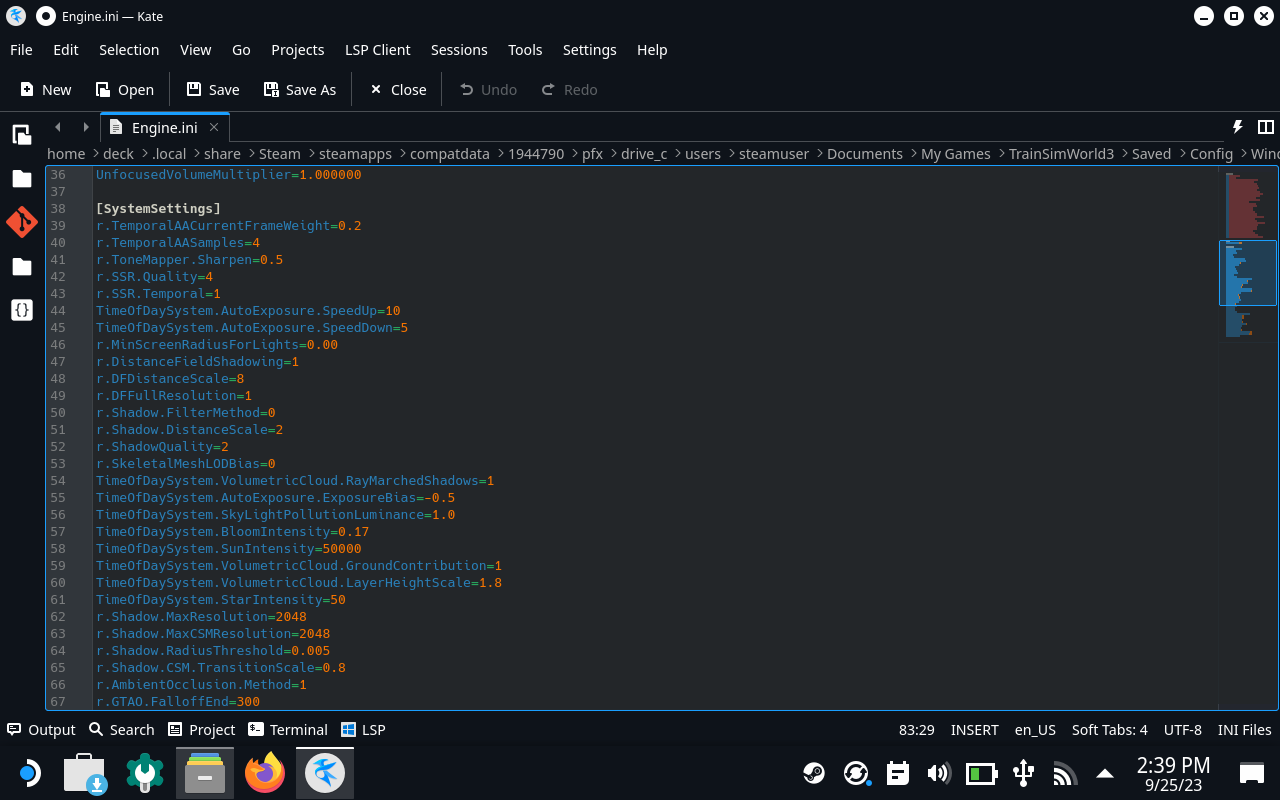Go to next tab arrow

86,128
